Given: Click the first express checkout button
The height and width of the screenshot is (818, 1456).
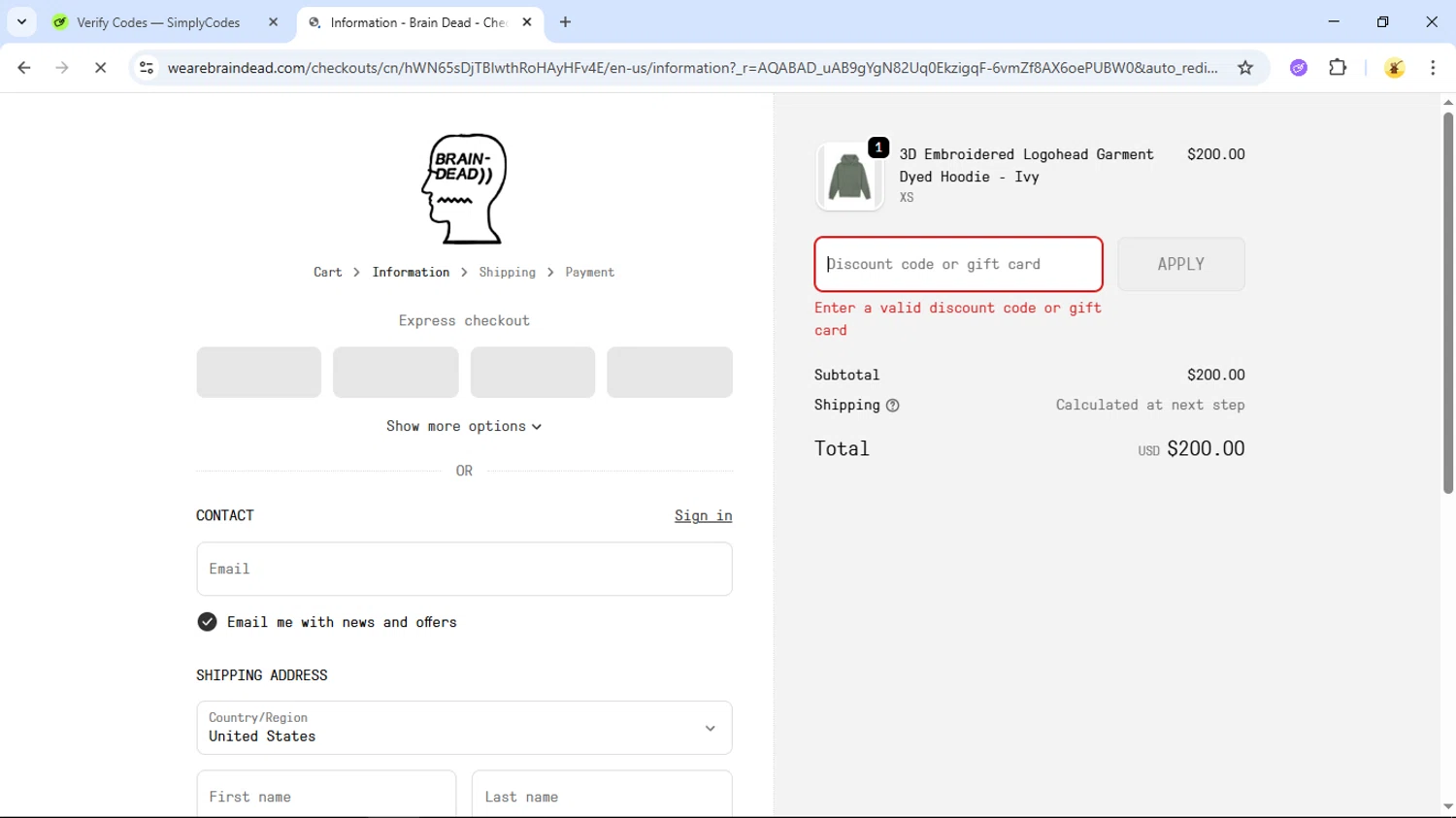Looking at the screenshot, I should point(258,373).
